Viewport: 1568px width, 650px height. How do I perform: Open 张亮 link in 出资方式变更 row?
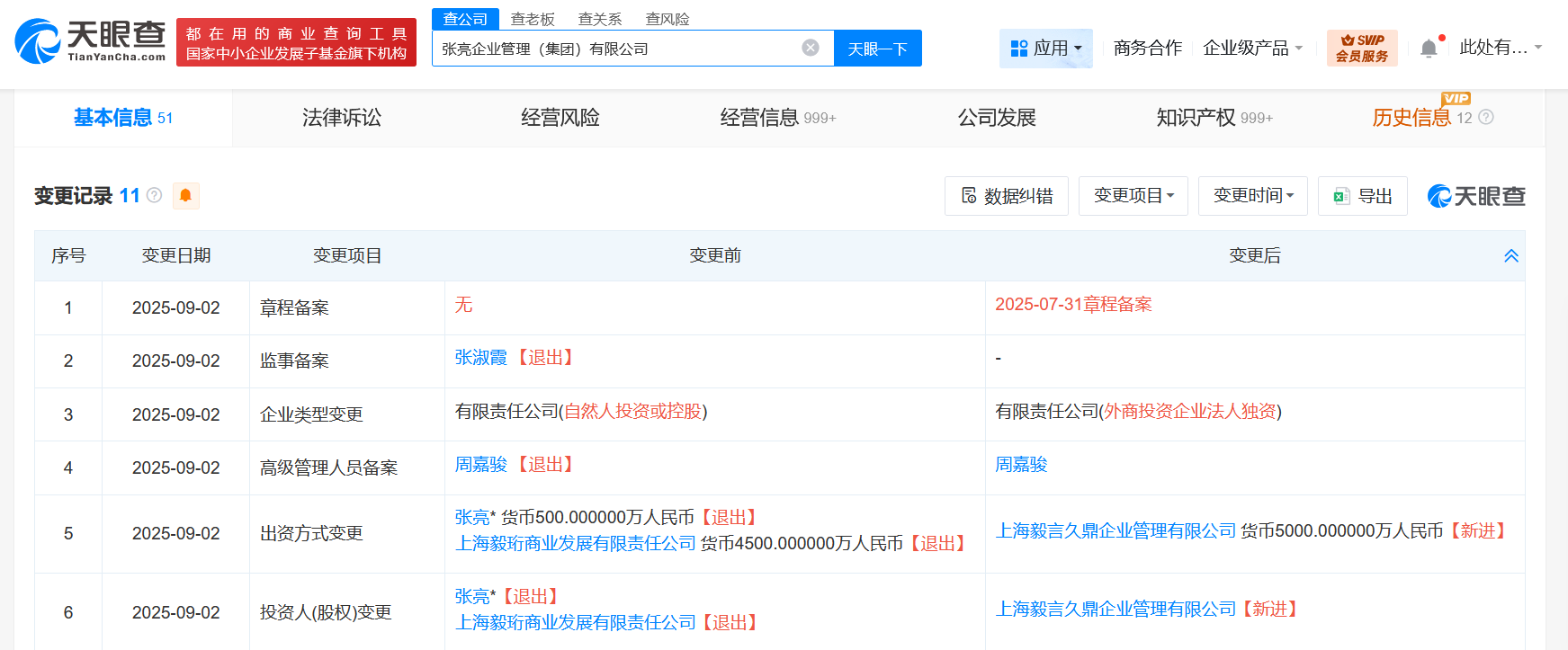[472, 518]
